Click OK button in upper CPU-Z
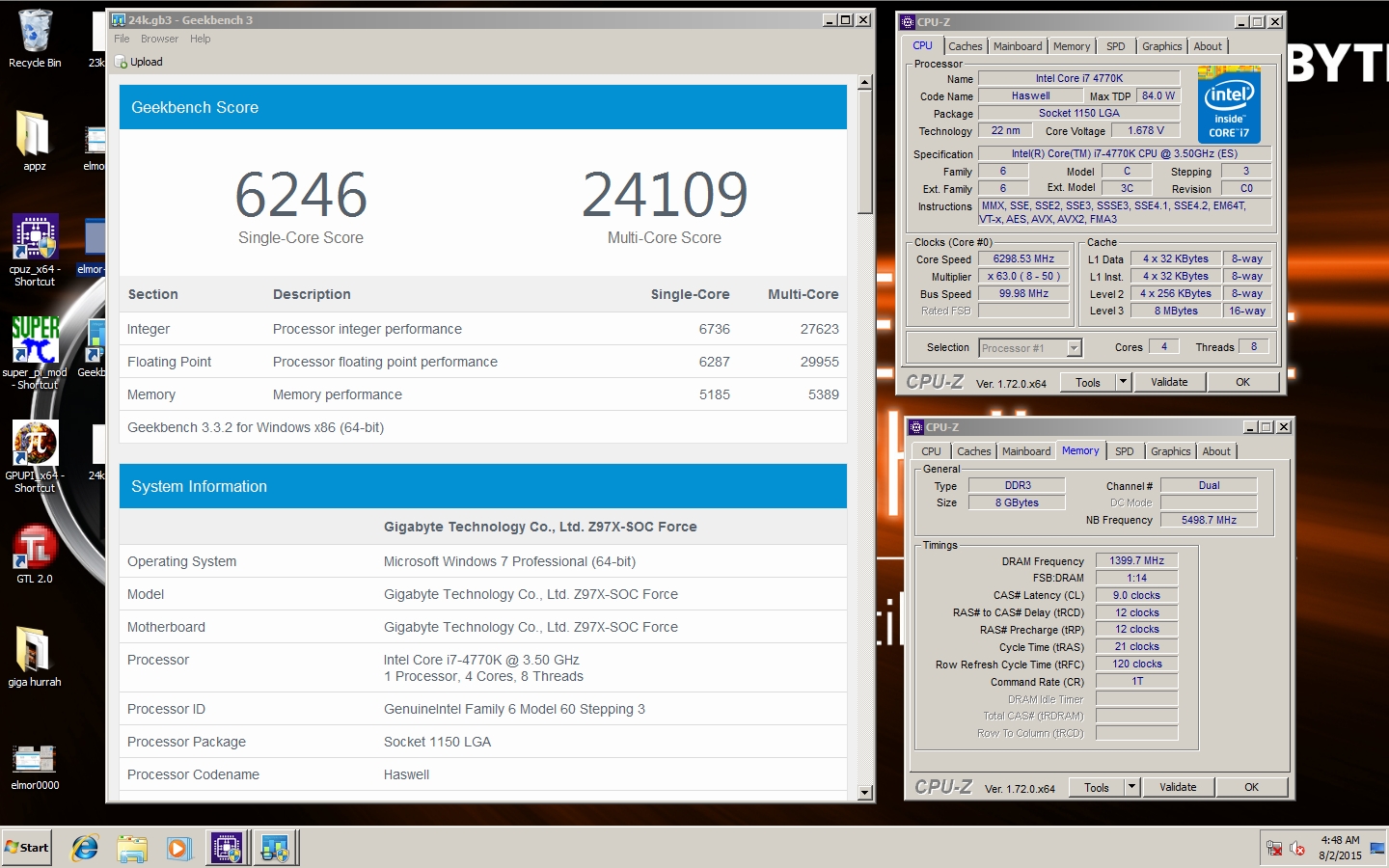The image size is (1389, 868). click(1242, 382)
